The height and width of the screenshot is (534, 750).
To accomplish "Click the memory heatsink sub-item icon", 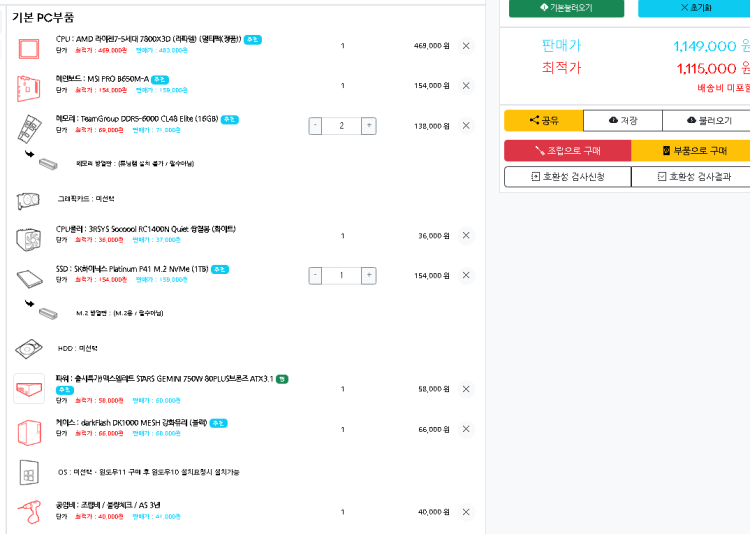I will pos(48,164).
